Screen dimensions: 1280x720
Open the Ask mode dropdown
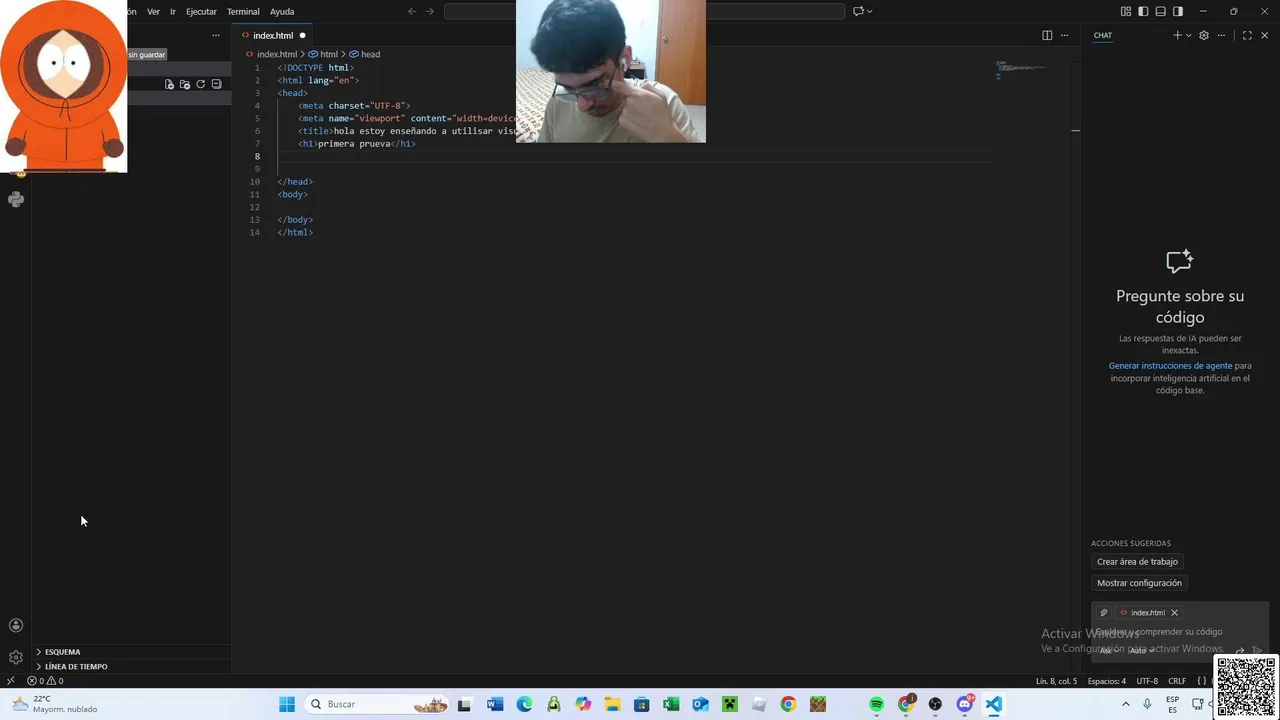point(1107,650)
